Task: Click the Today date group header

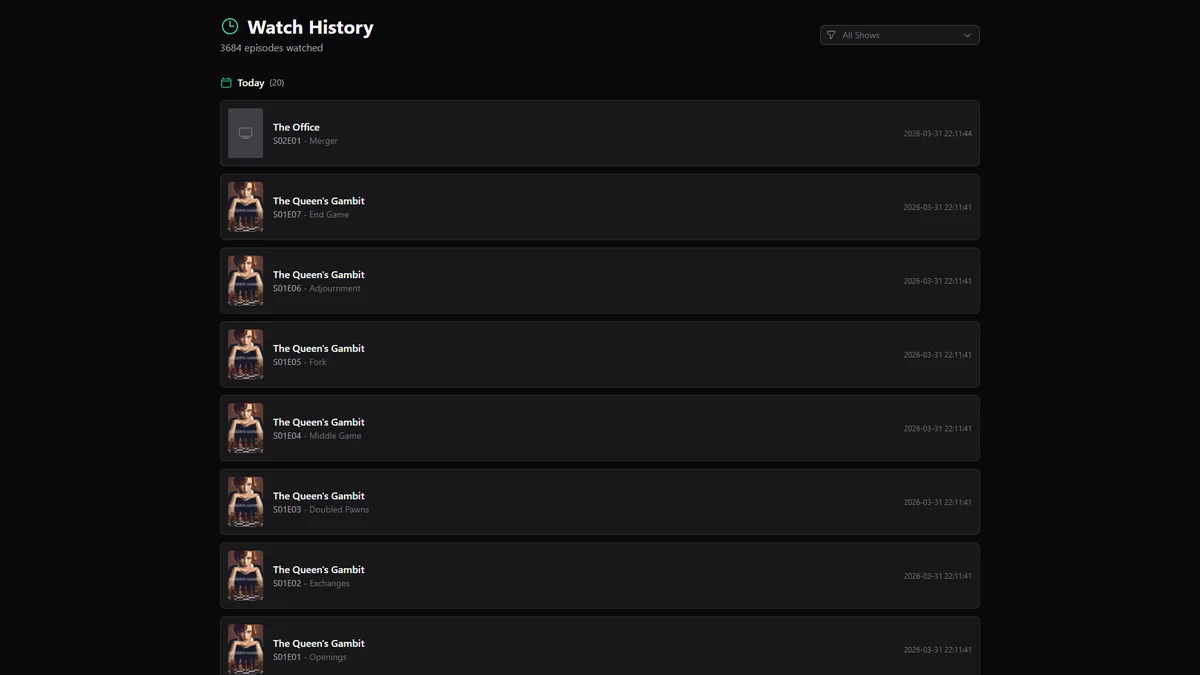Action: [x=250, y=83]
